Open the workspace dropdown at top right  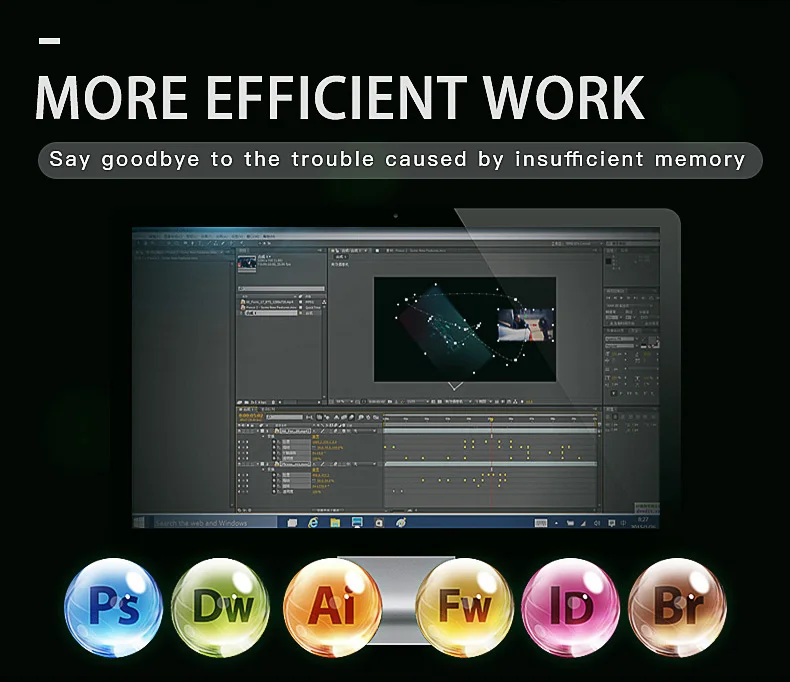tap(577, 243)
